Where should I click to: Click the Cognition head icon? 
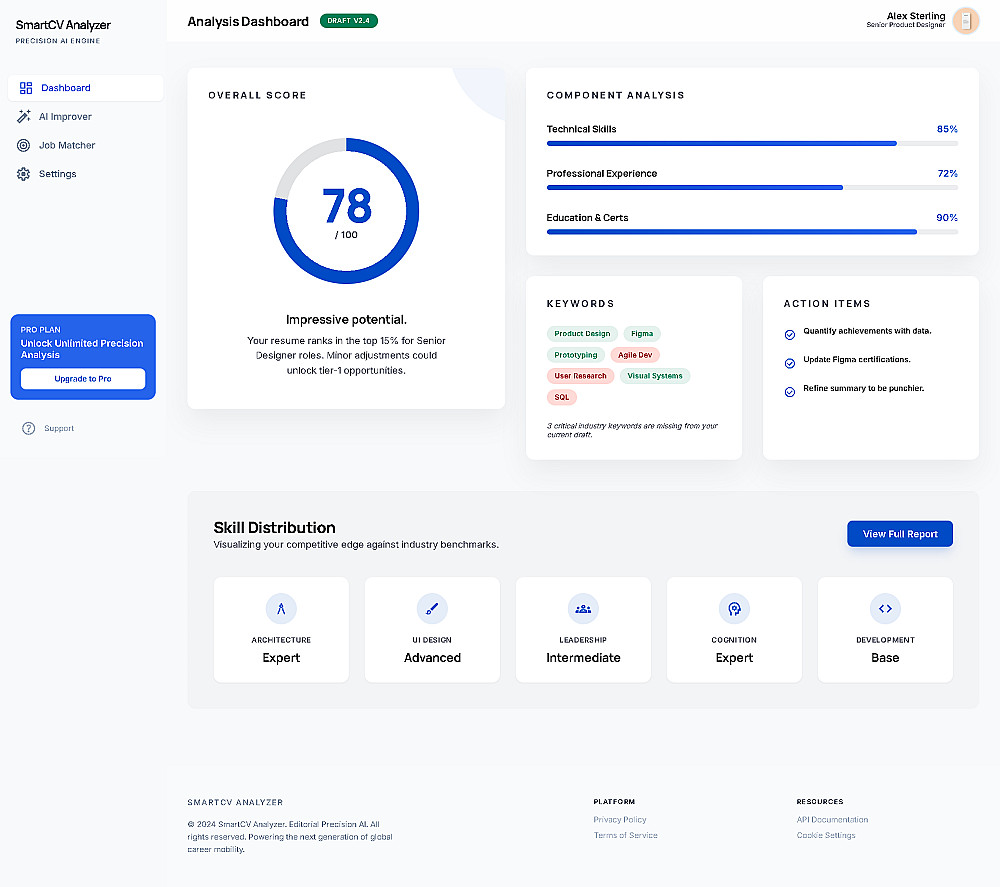point(734,609)
